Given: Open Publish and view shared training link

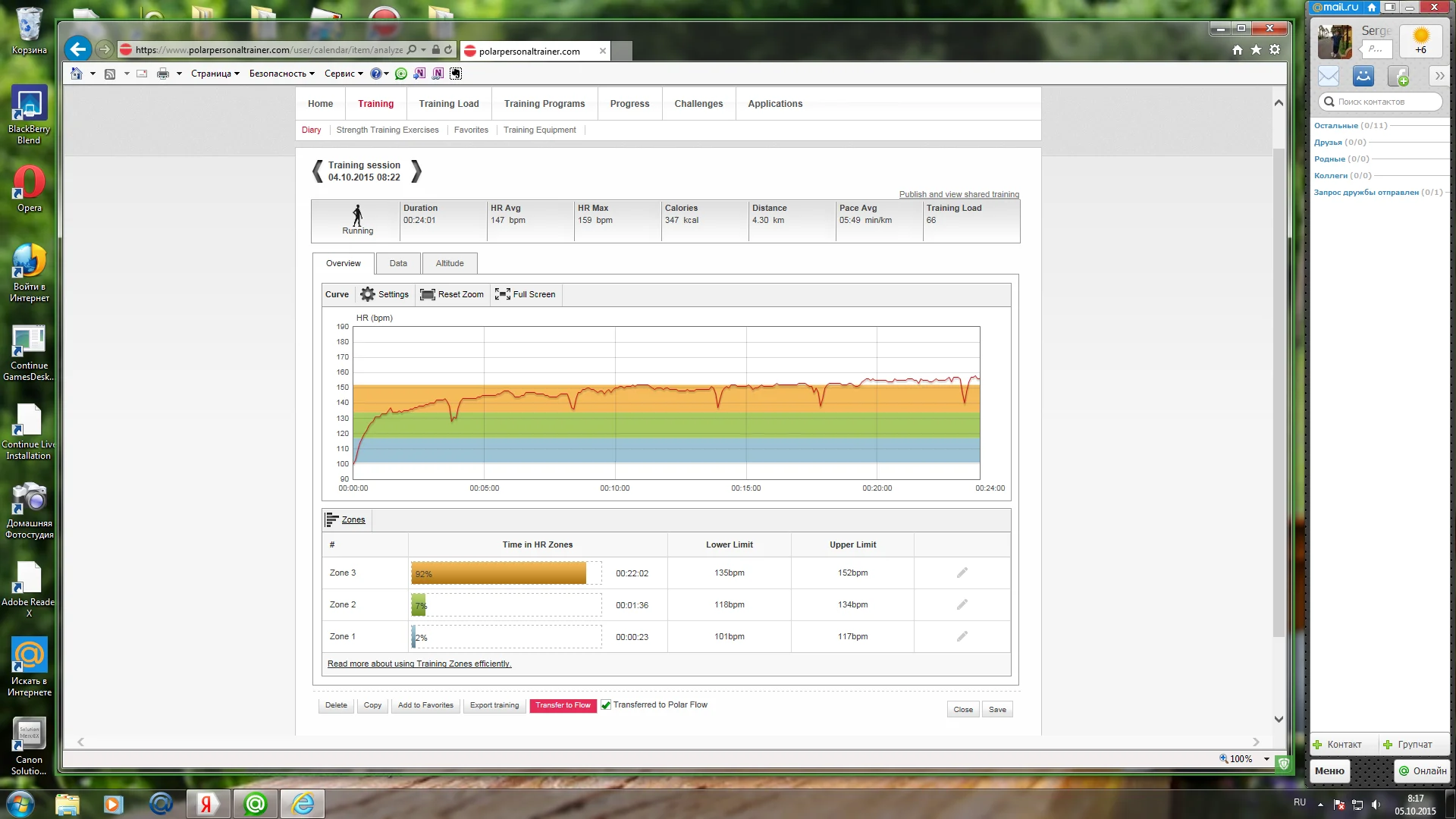Looking at the screenshot, I should 959,195.
